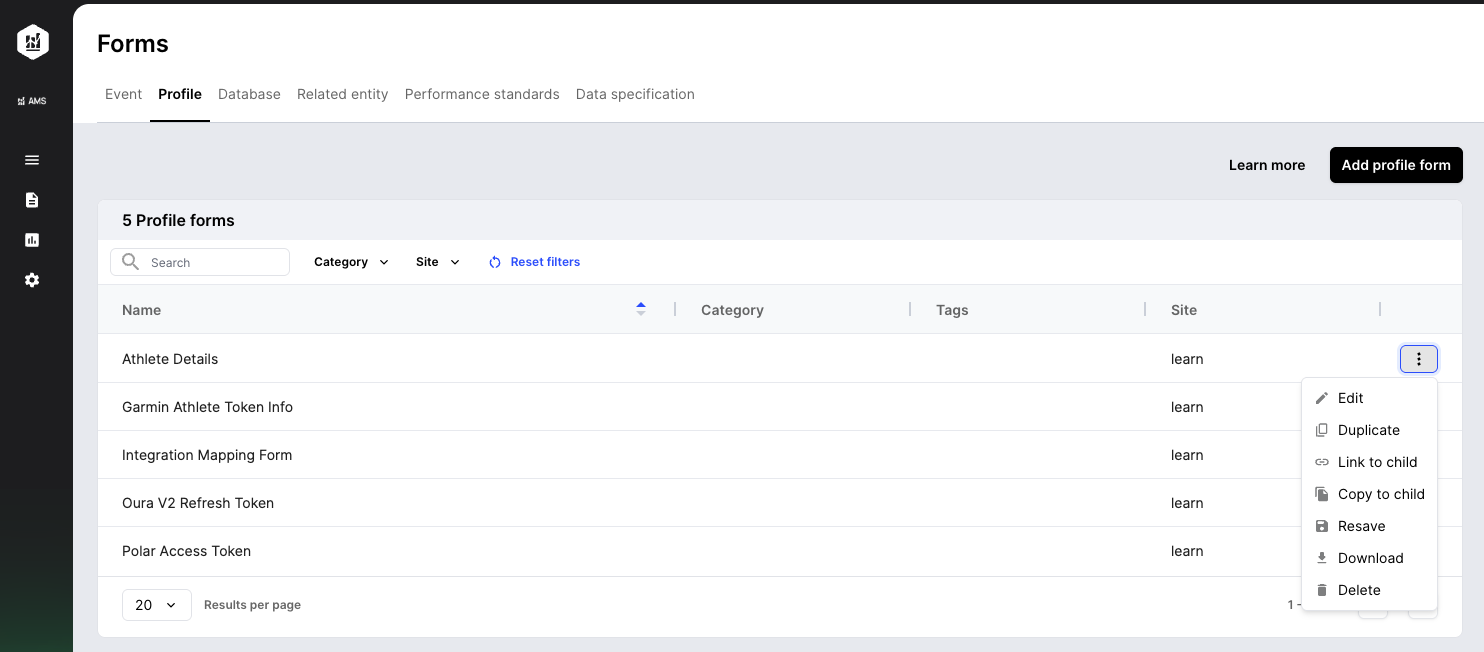Viewport: 1484px width, 652px height.
Task: Open the Forms document icon in sidebar
Action: tap(31, 200)
